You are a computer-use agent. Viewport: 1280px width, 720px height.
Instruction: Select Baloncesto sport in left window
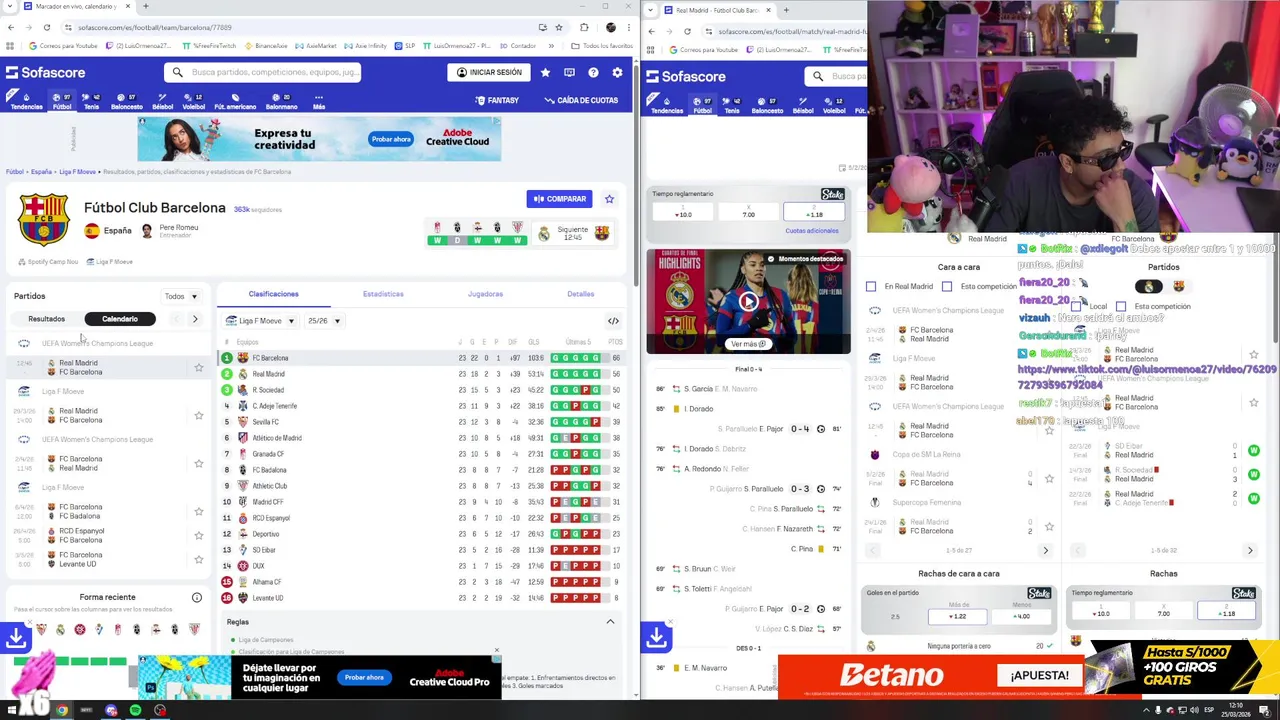127,102
